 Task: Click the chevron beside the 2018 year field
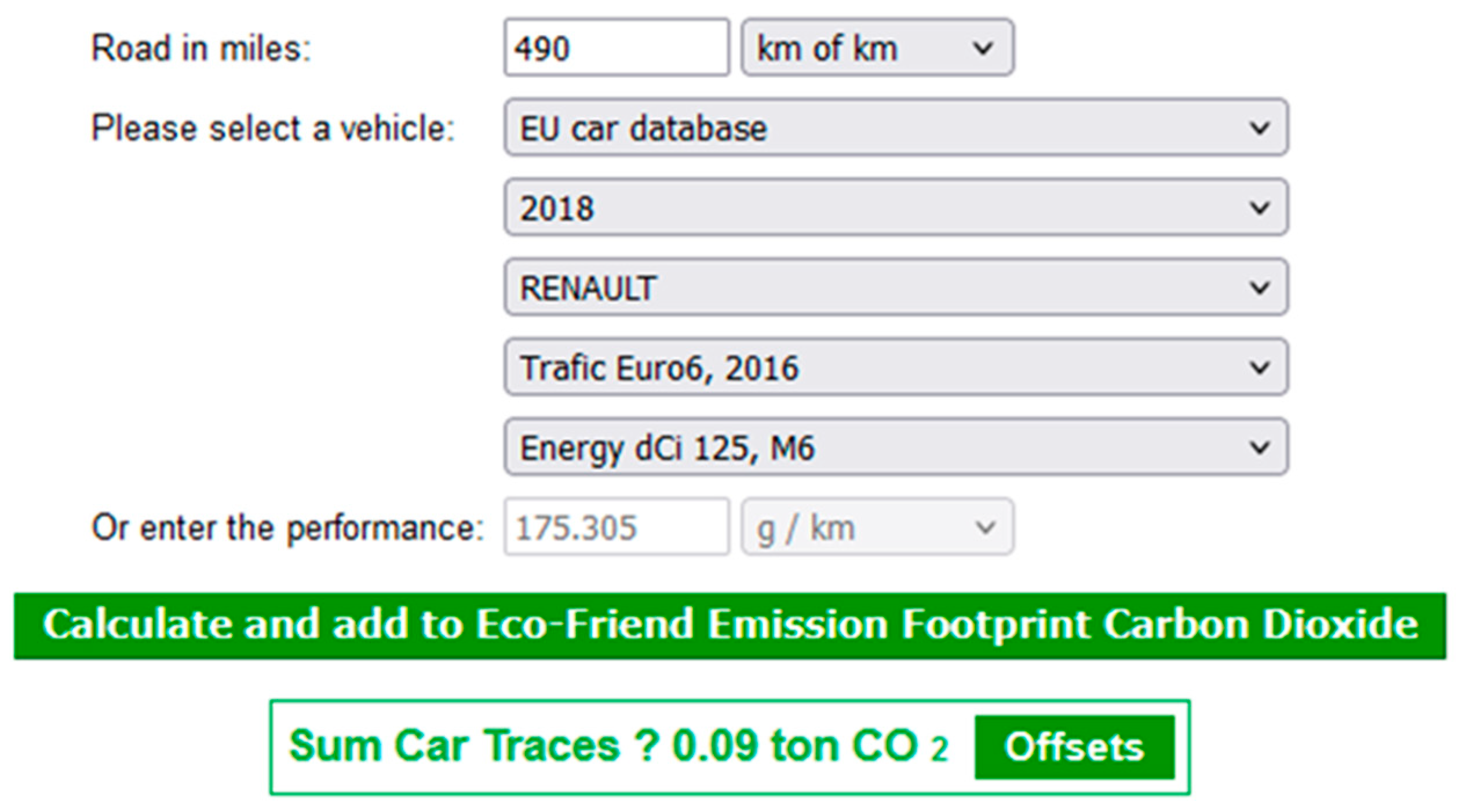1259,208
